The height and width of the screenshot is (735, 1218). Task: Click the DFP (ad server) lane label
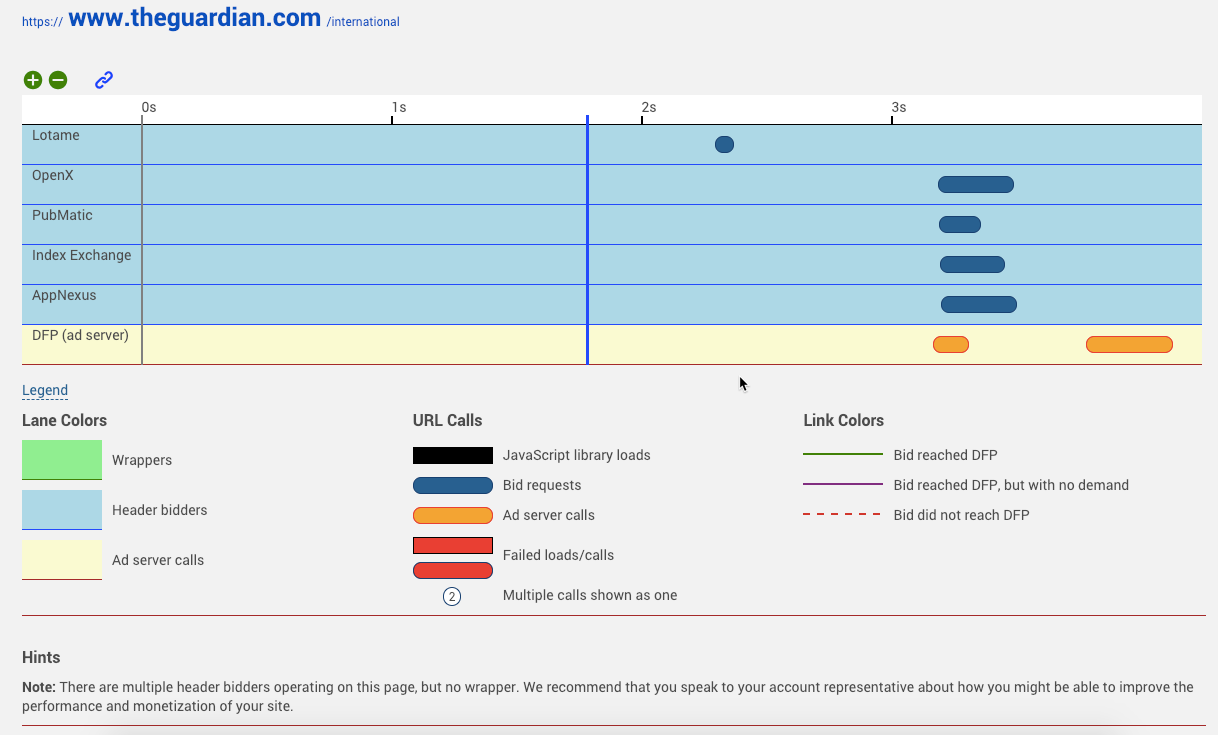click(x=80, y=335)
